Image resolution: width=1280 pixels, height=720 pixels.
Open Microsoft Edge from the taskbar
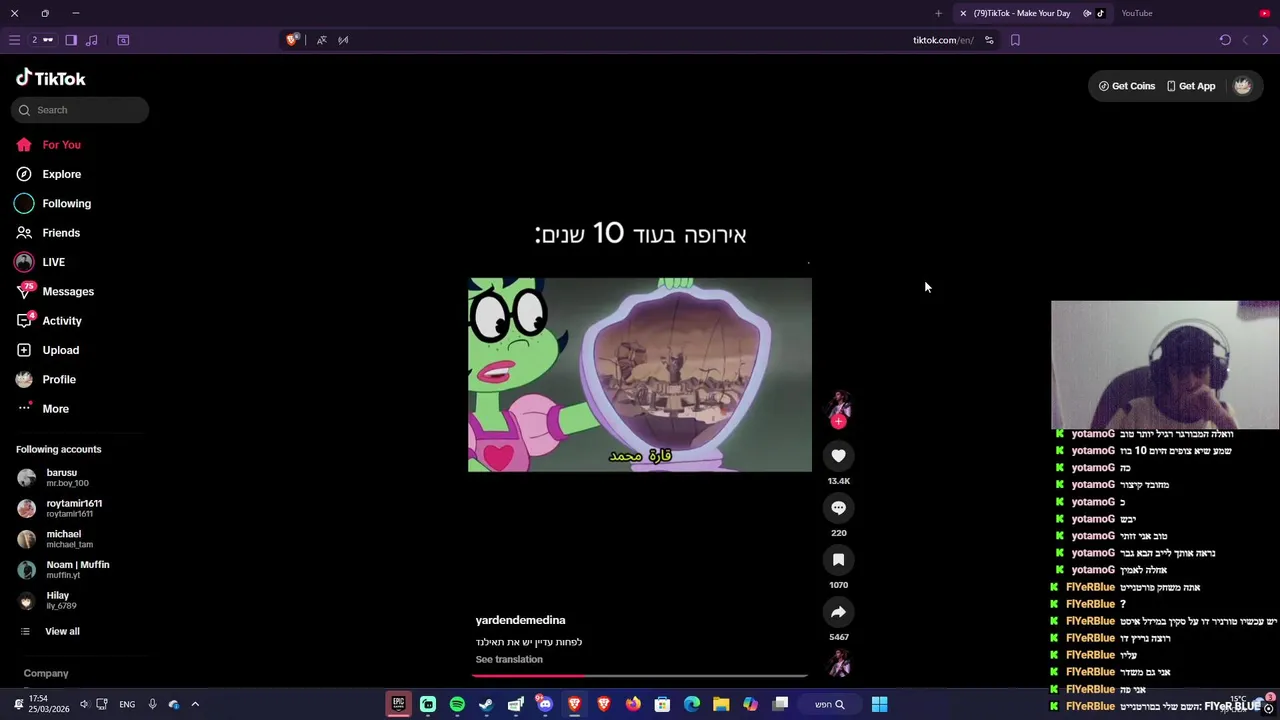(x=692, y=704)
